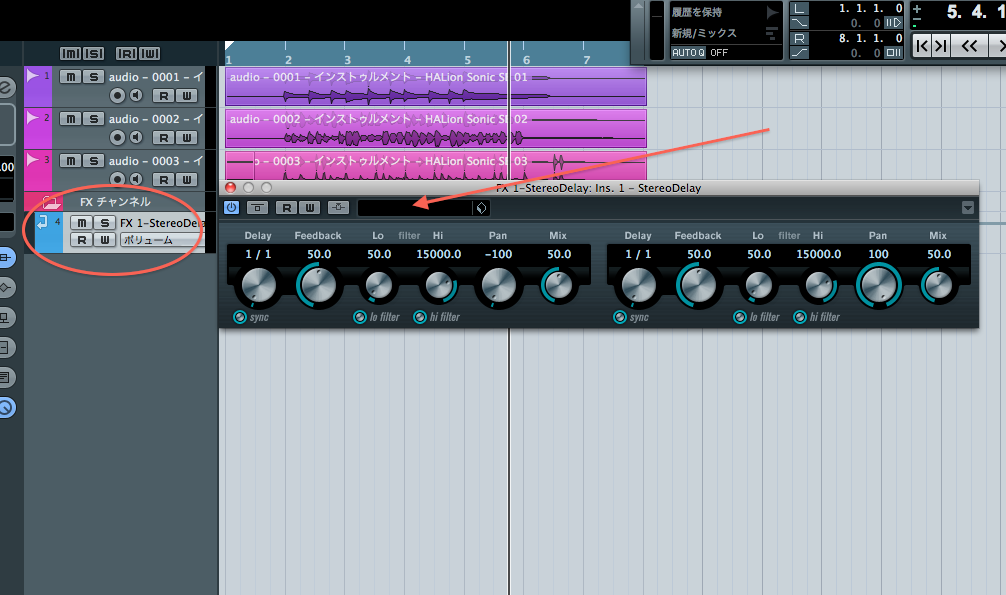Image resolution: width=1006 pixels, height=595 pixels.
Task: Toggle hi filter on the left delay channel
Action: coord(420,317)
